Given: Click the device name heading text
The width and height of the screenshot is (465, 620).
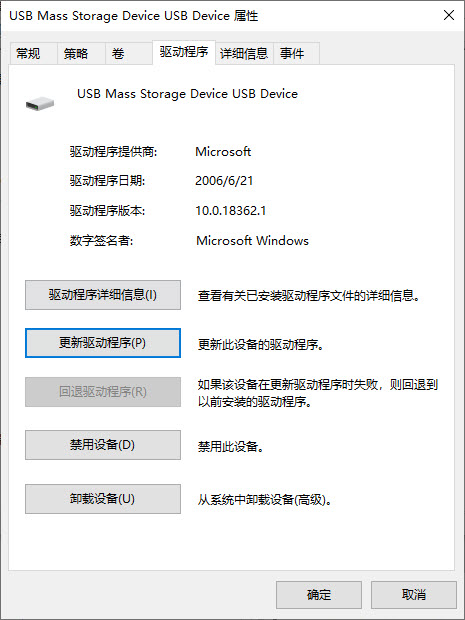Looking at the screenshot, I should click(187, 94).
